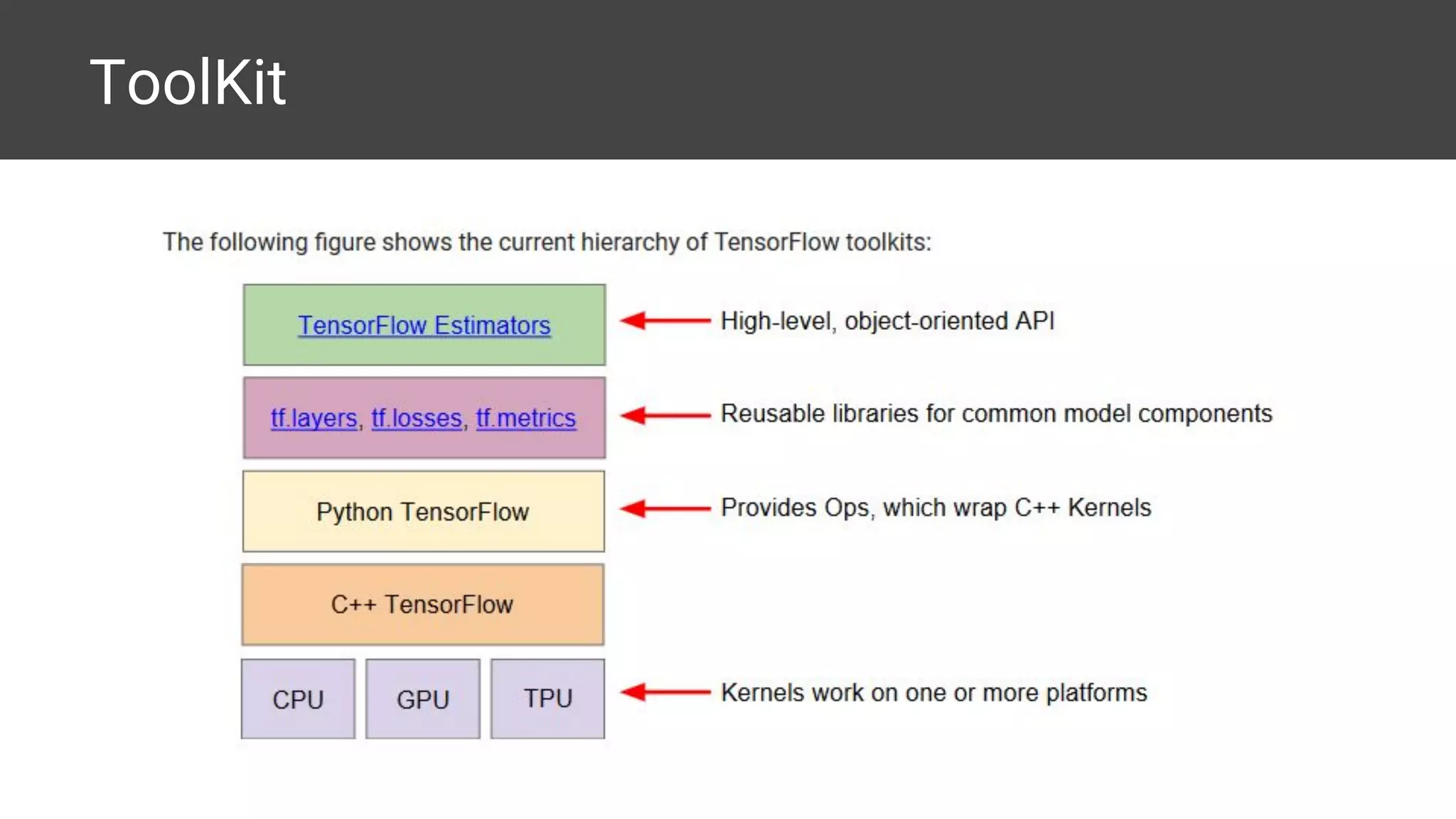Image resolution: width=1456 pixels, height=819 pixels.
Task: Select the TPU platform box
Action: coord(547,699)
